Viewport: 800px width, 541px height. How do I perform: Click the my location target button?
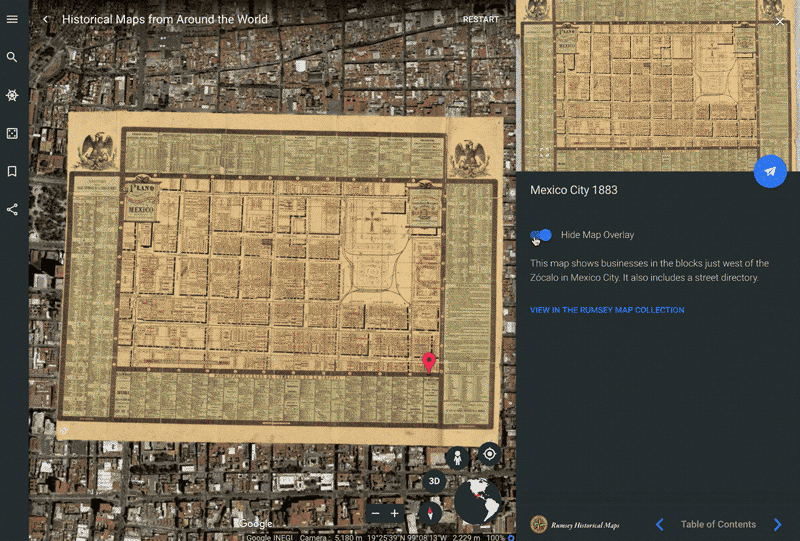[x=489, y=454]
